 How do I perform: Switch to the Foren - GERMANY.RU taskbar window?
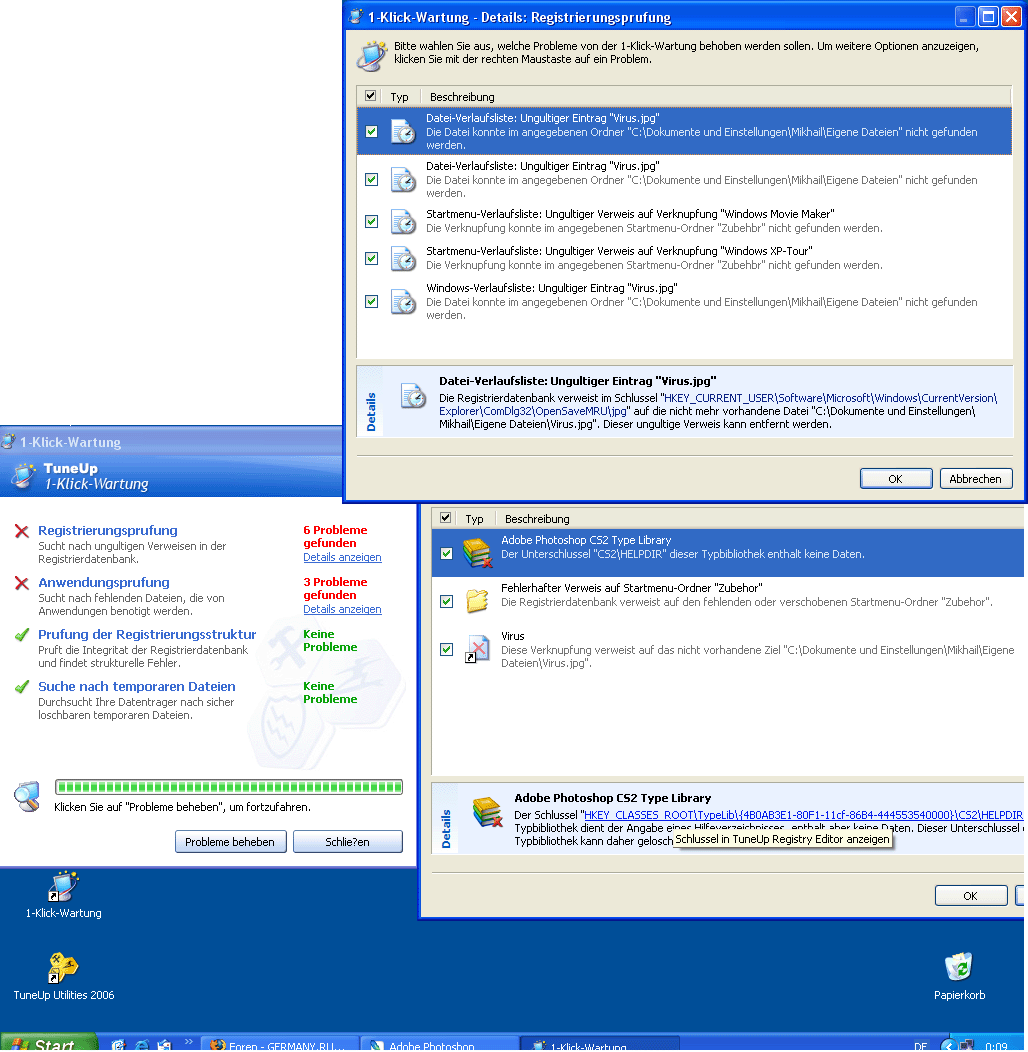(278, 1044)
